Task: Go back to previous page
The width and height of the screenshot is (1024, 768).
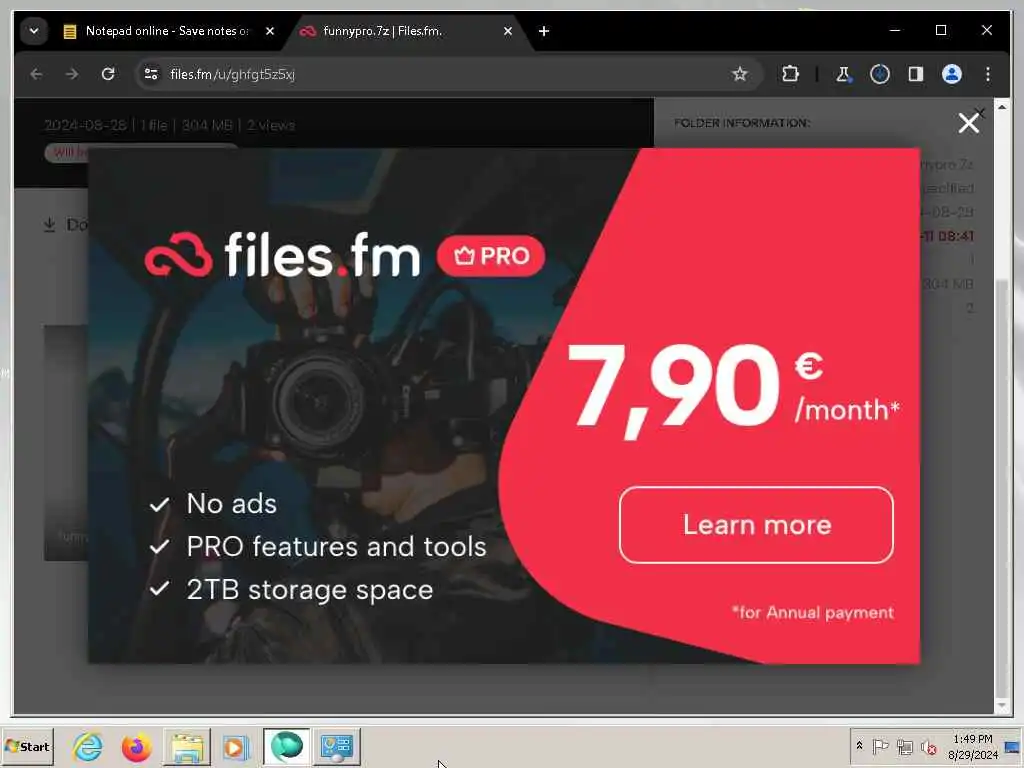Action: pos(37,74)
